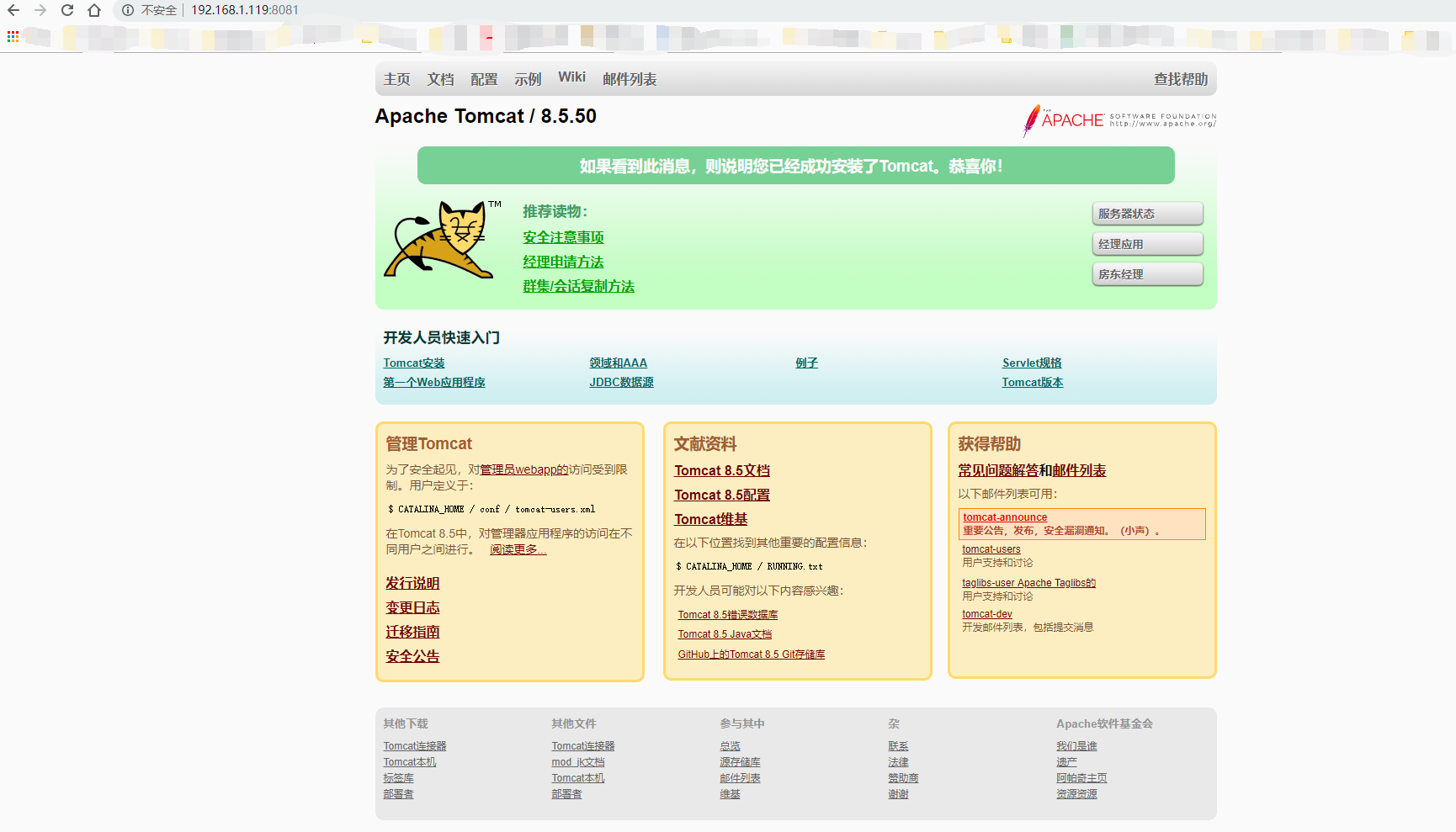Click the address bar showing 192.168.1.119:8081
This screenshot has width=1456, height=832.
pos(245,10)
